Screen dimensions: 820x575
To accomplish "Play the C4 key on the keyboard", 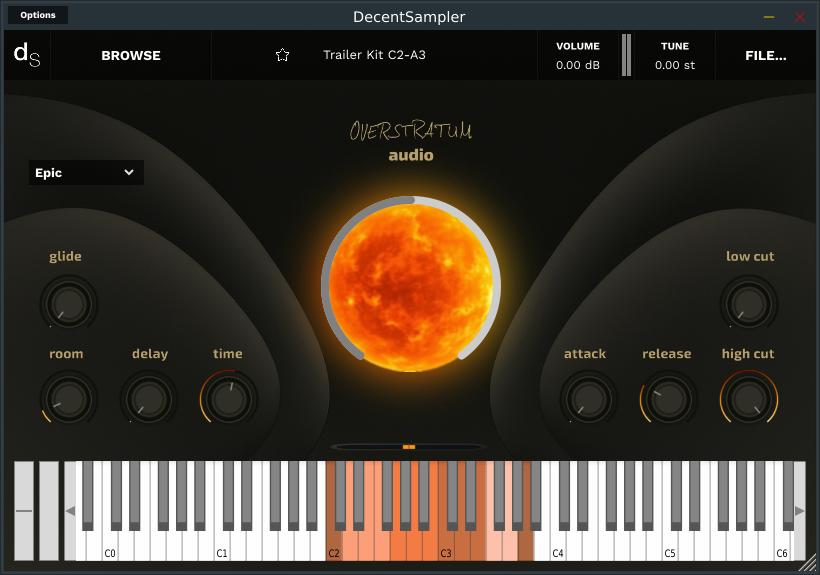I will [x=557, y=544].
